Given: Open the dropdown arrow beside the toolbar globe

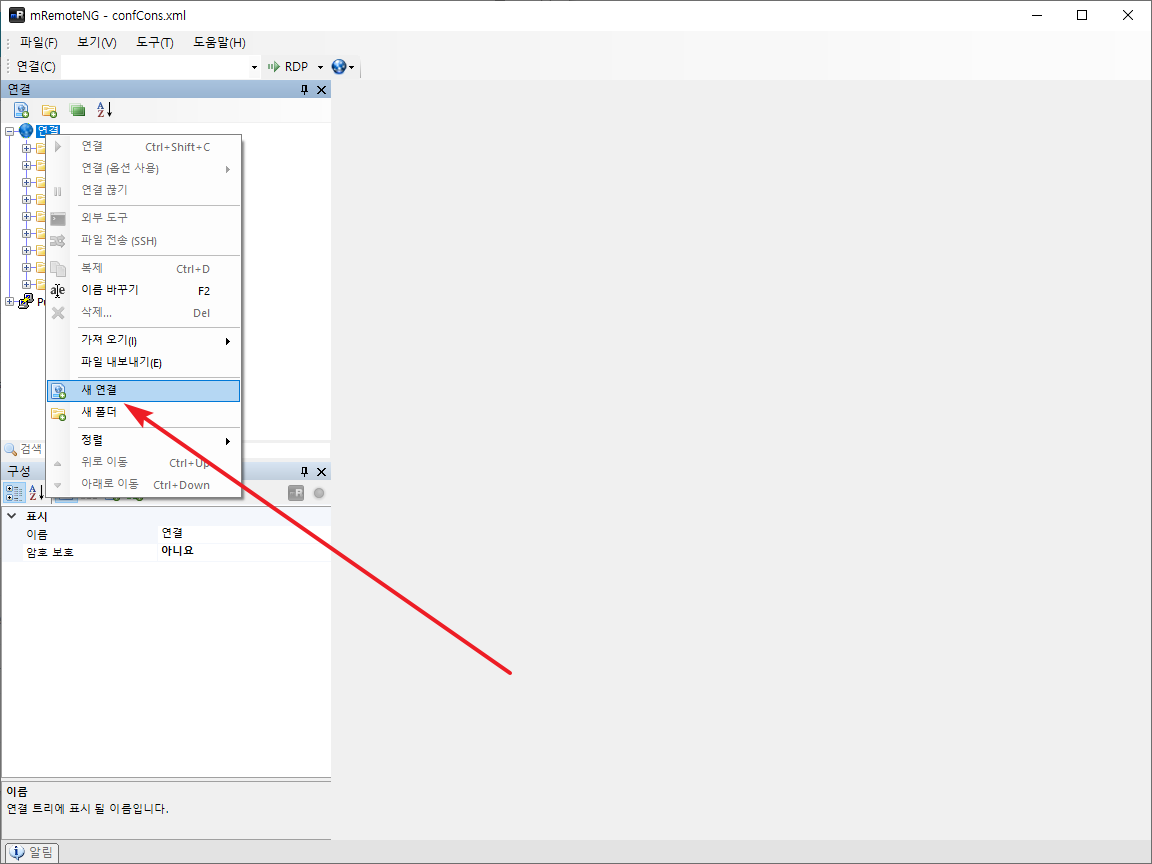Looking at the screenshot, I should pos(352,67).
